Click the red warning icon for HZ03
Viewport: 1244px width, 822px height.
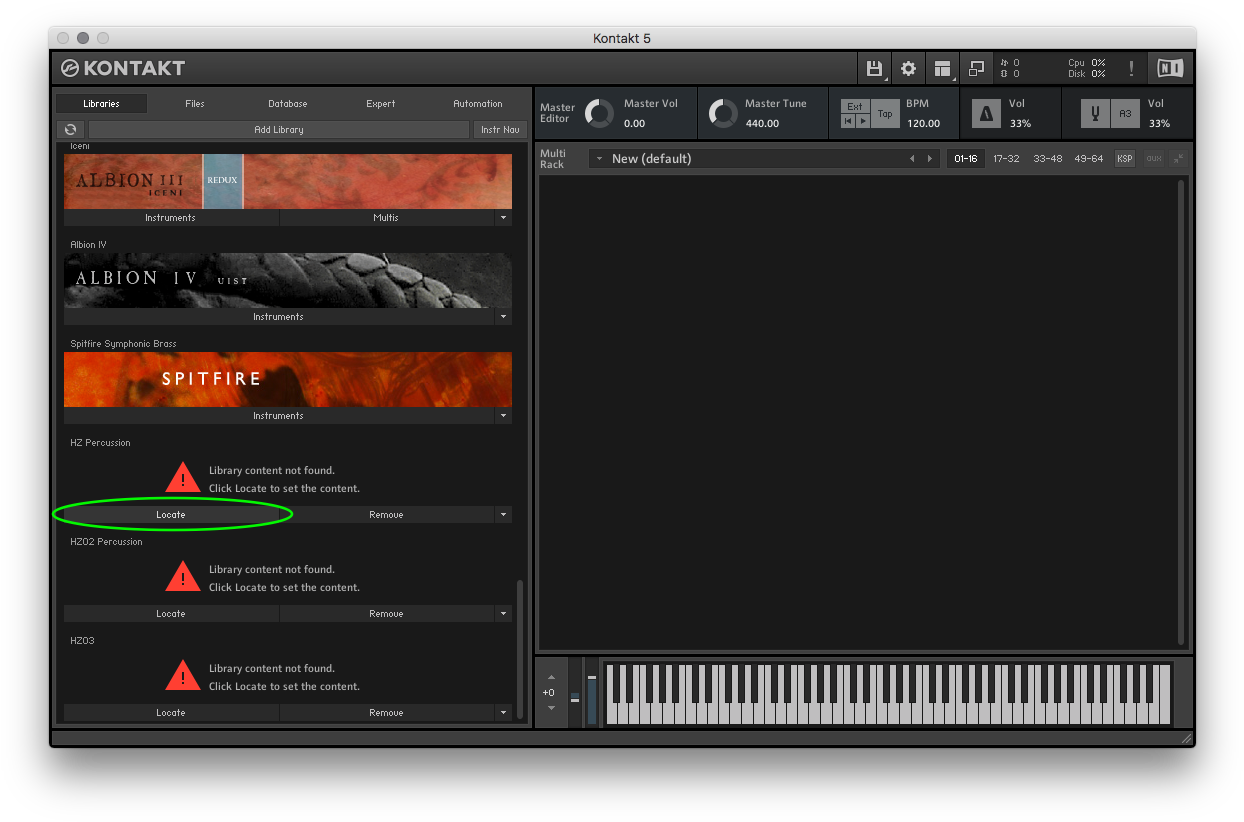pos(183,676)
